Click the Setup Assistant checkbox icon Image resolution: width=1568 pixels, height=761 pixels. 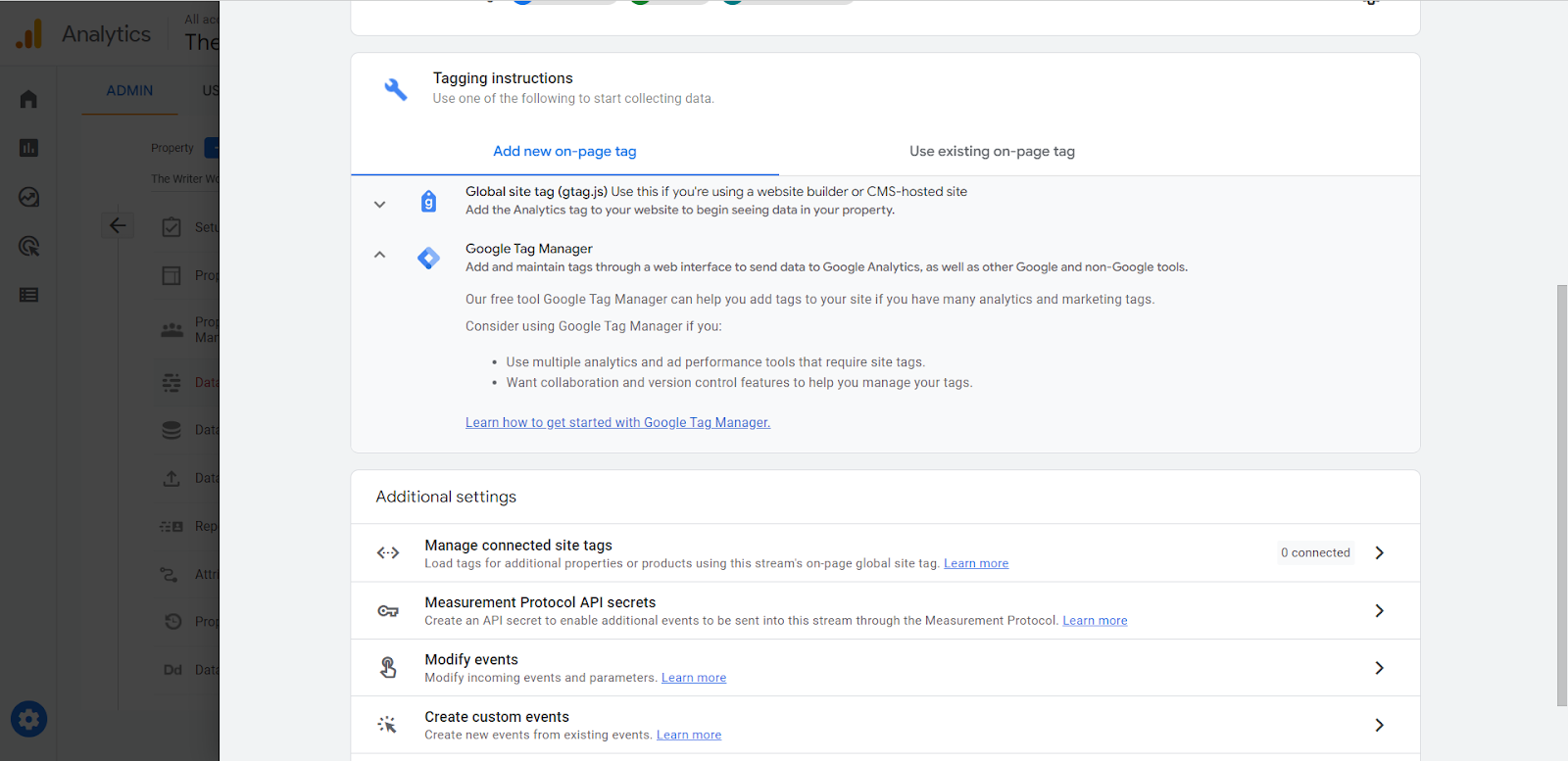[171, 227]
